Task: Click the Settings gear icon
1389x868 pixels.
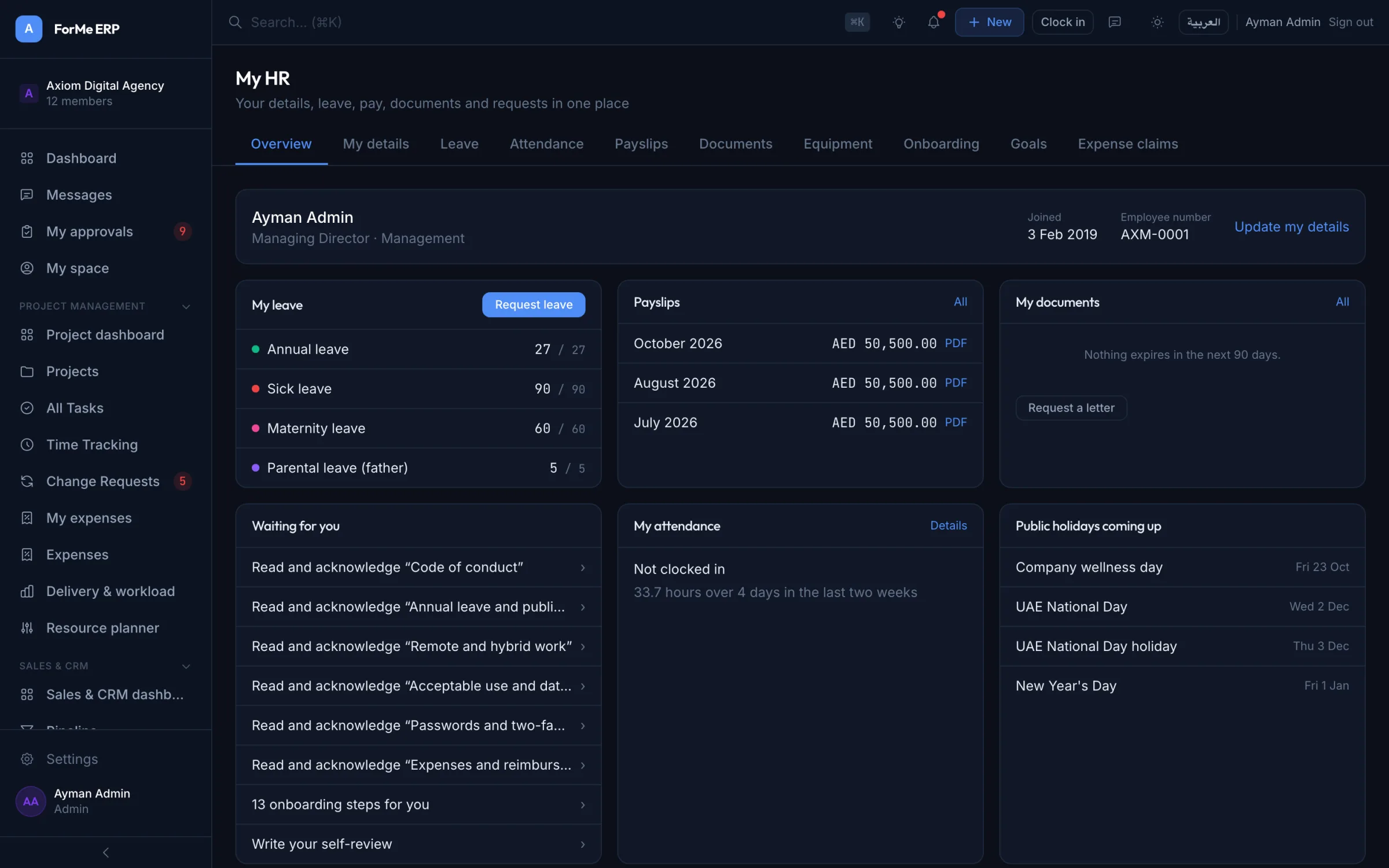Action: coord(27,759)
